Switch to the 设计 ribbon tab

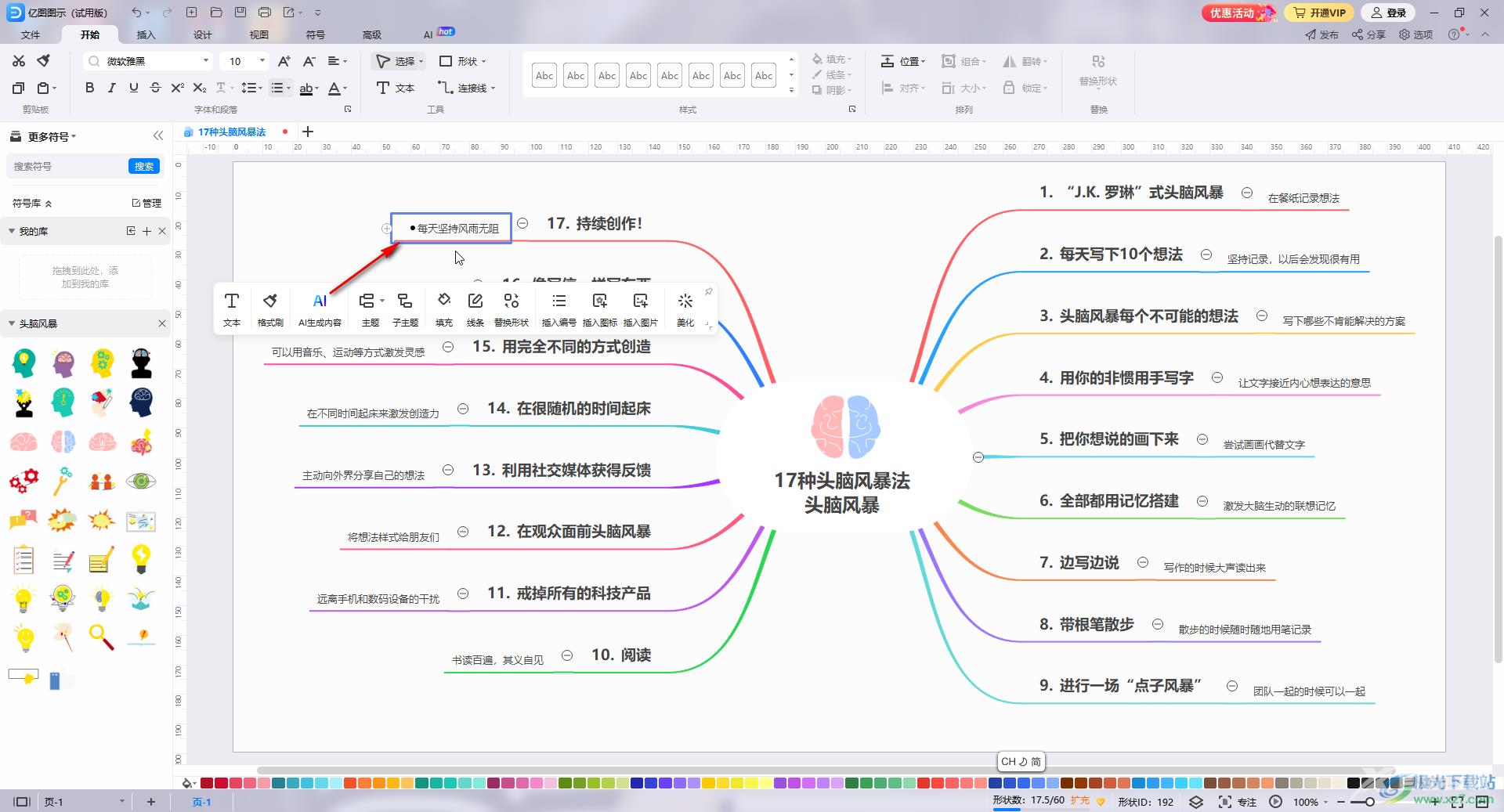click(x=203, y=34)
